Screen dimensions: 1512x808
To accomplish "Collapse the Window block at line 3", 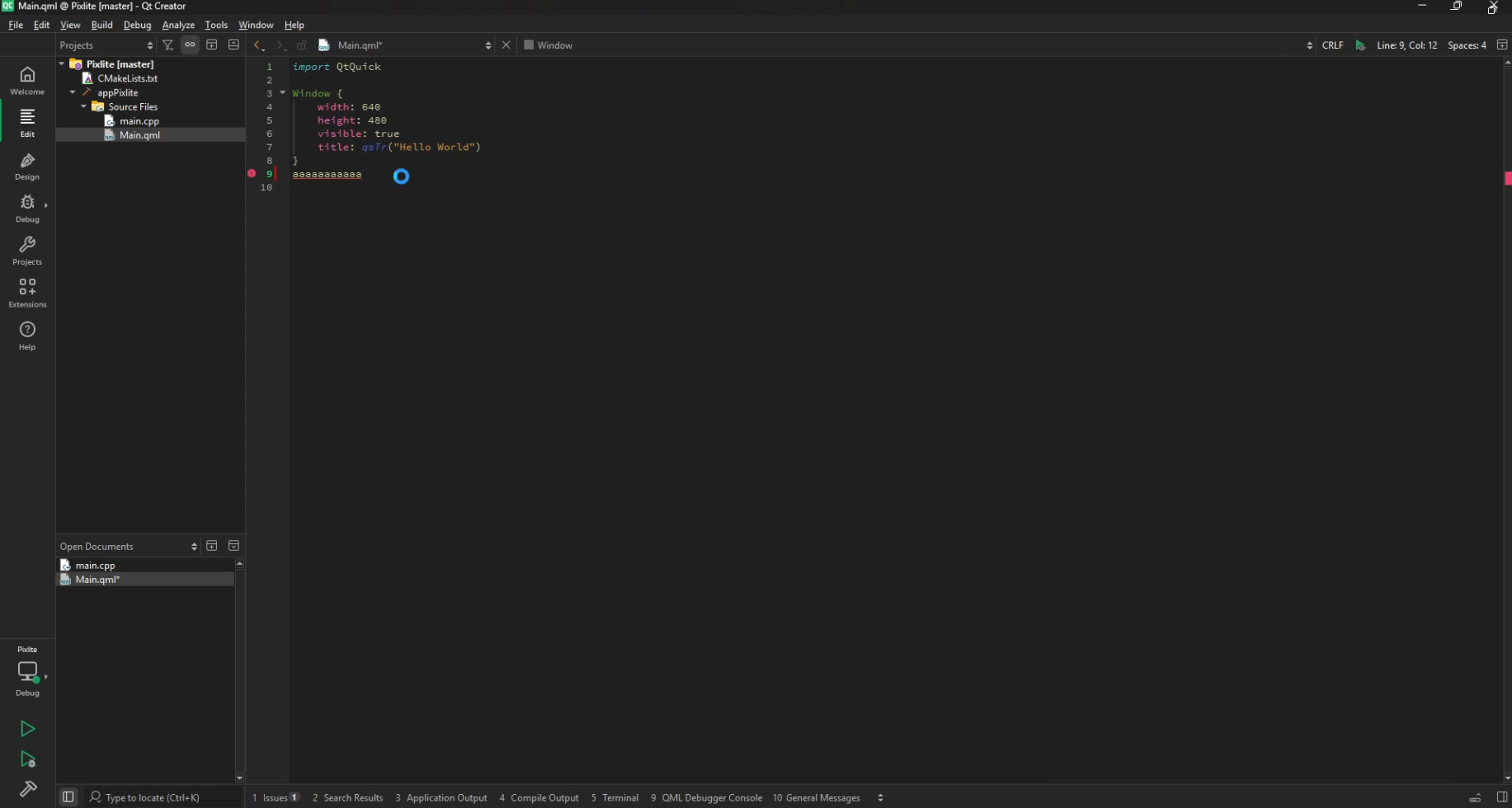I will [x=283, y=93].
